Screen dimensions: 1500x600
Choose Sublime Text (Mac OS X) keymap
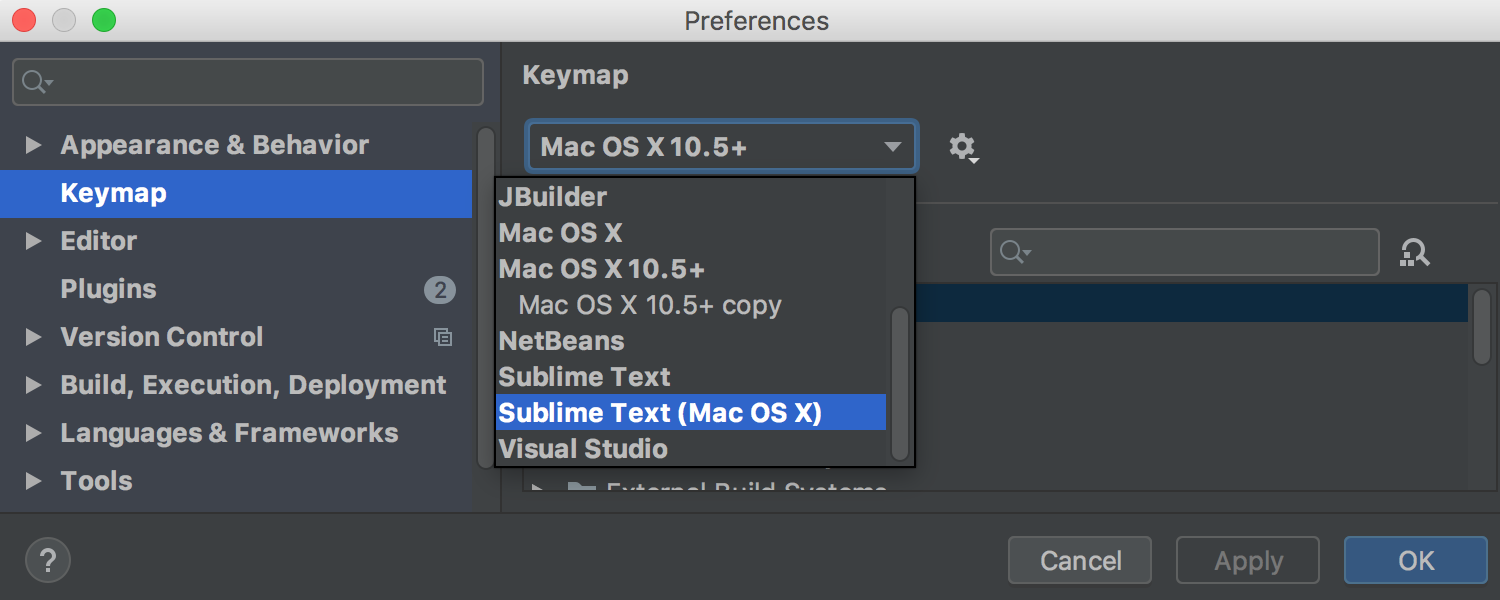point(691,413)
